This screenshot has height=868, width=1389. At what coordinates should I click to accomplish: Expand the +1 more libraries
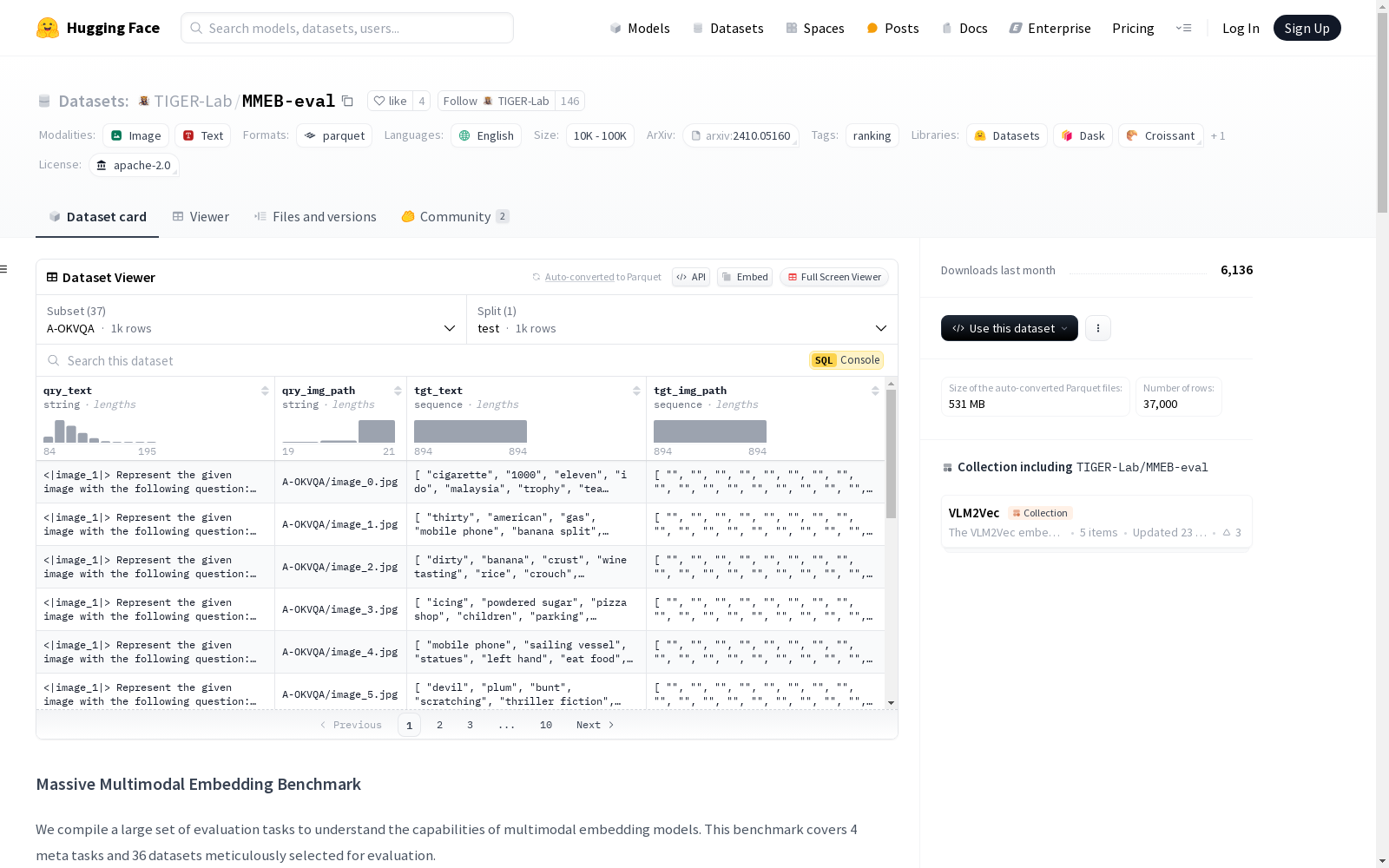coord(1218,135)
